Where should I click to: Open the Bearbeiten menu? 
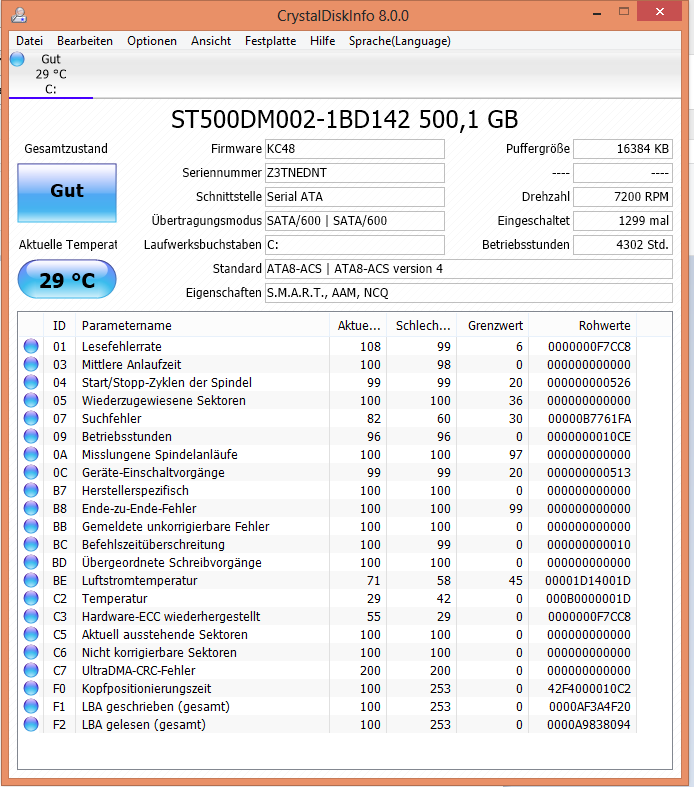pyautogui.click(x=85, y=41)
